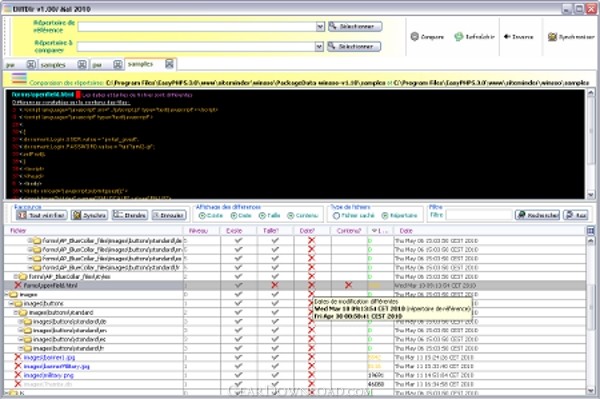
Task: Click the size value 46080
Action: tap(376, 384)
